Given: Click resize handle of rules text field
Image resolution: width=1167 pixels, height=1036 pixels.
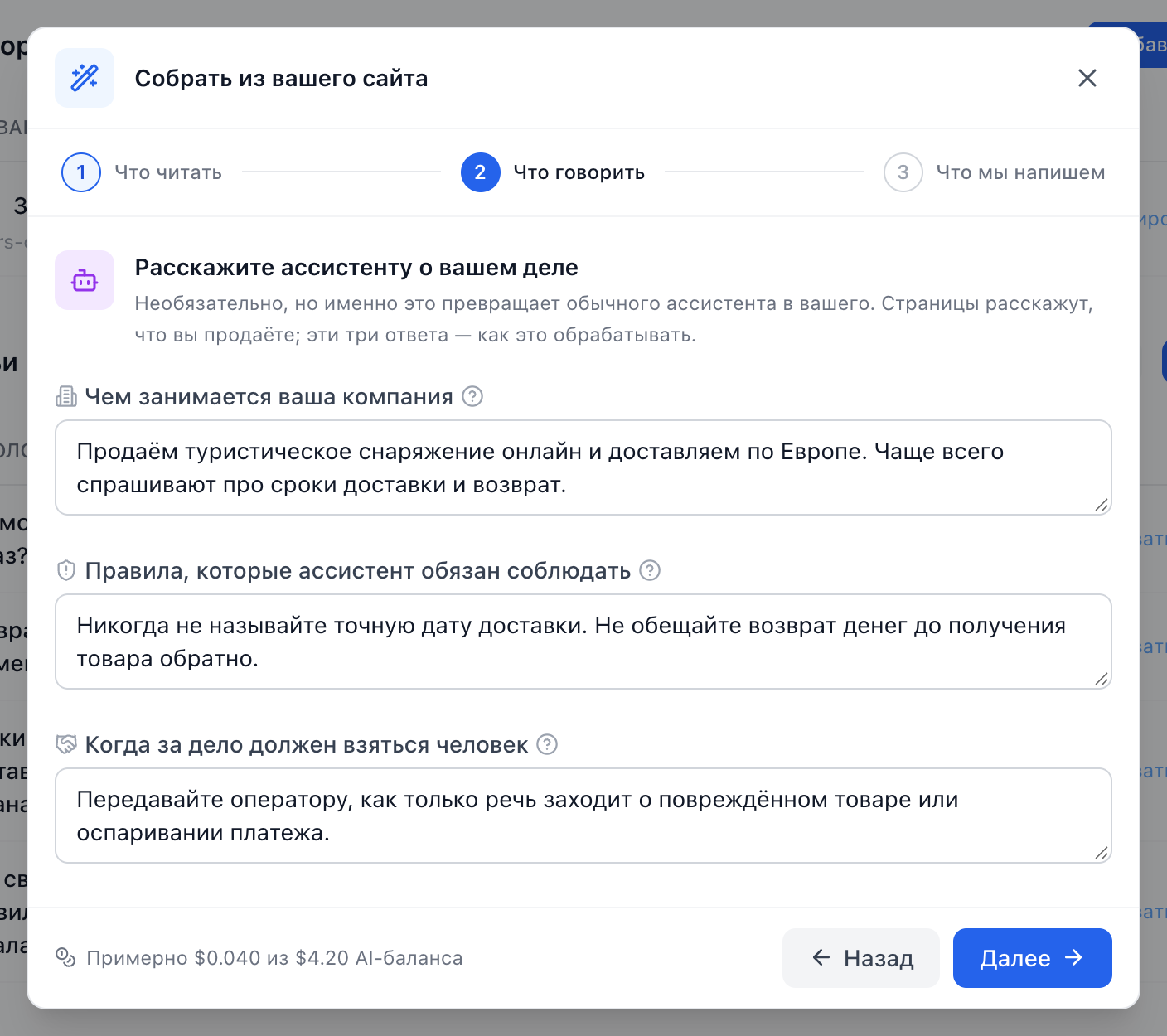Looking at the screenshot, I should pos(1102,679).
